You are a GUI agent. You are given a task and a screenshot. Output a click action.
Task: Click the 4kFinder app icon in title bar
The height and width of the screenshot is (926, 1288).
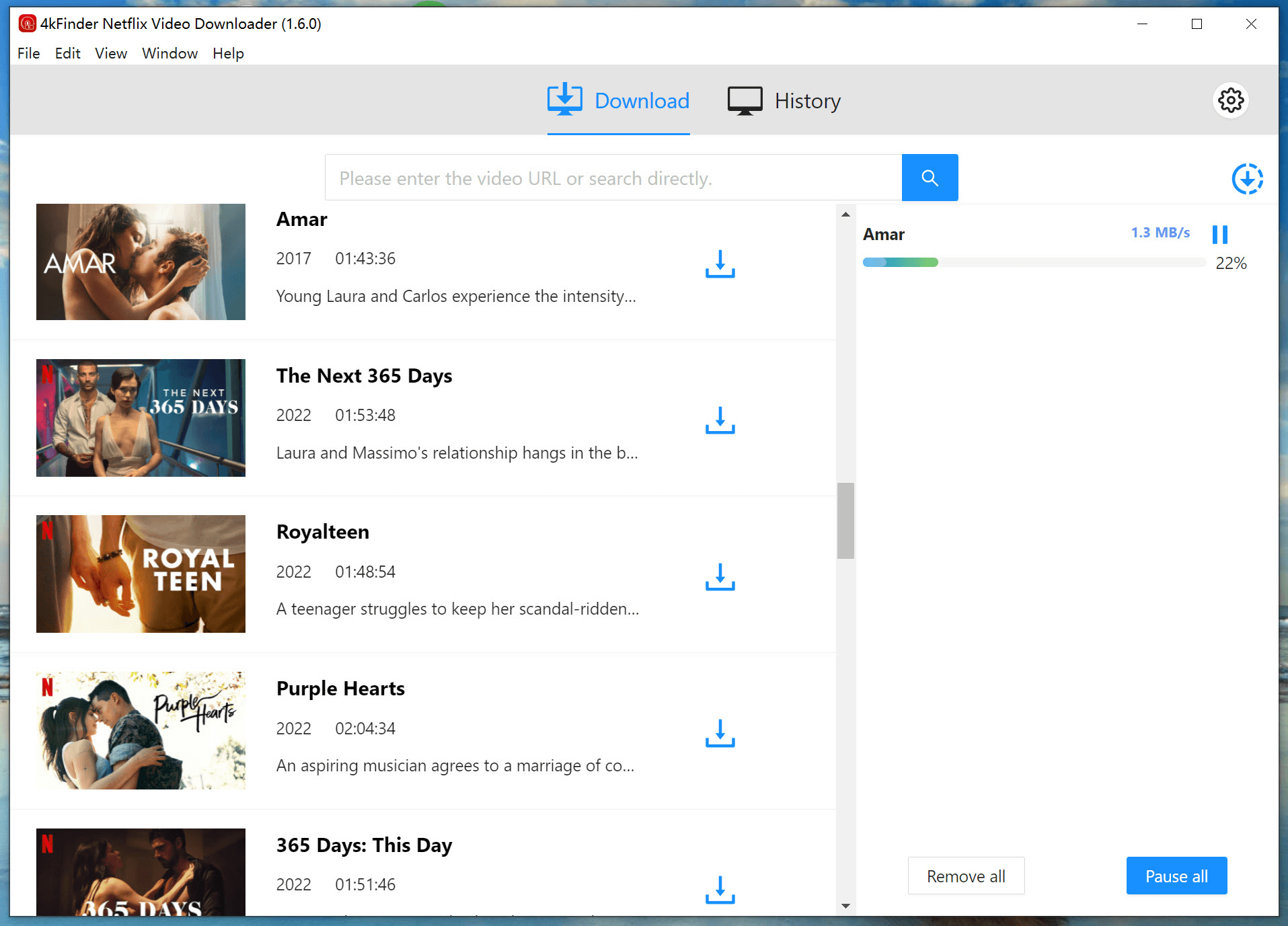pyautogui.click(x=27, y=24)
